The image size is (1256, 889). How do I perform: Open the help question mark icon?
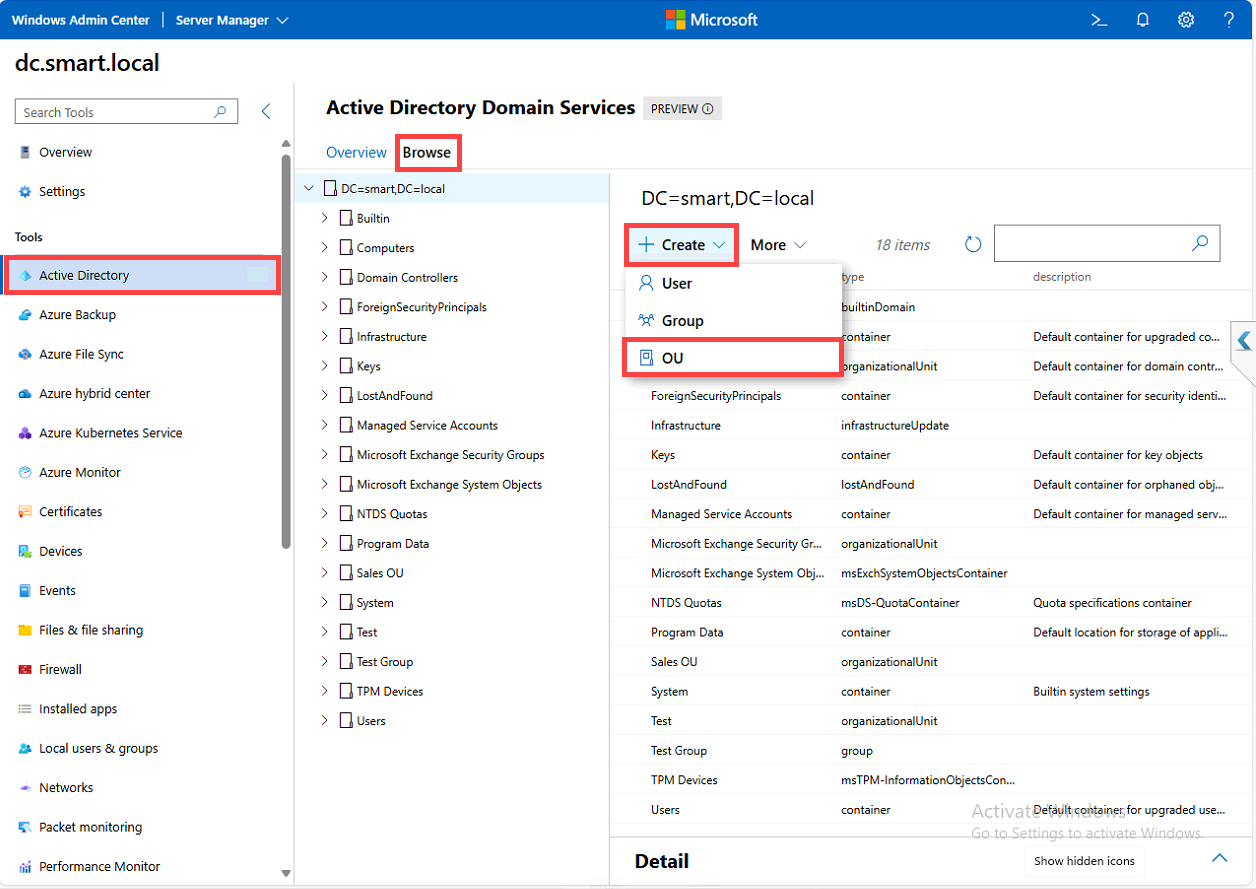pos(1229,20)
